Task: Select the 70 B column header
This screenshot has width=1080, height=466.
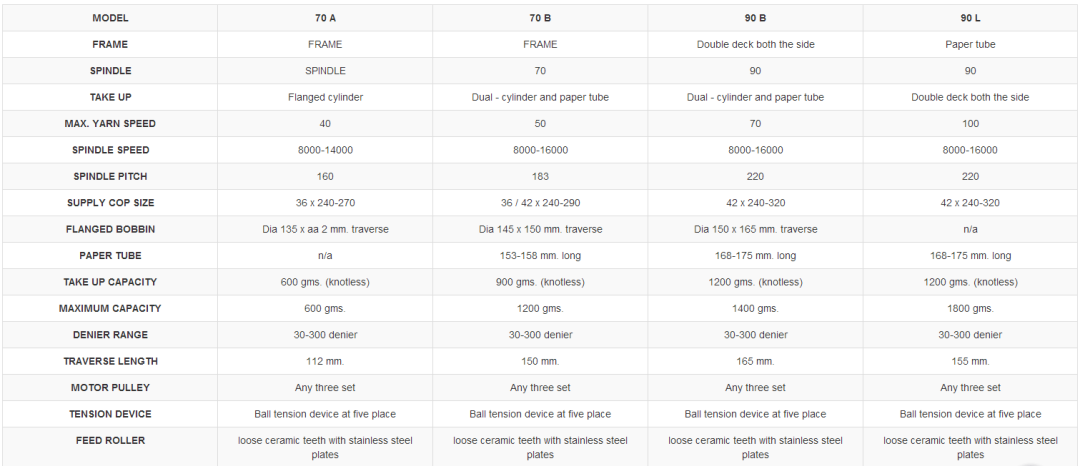Action: click(540, 18)
